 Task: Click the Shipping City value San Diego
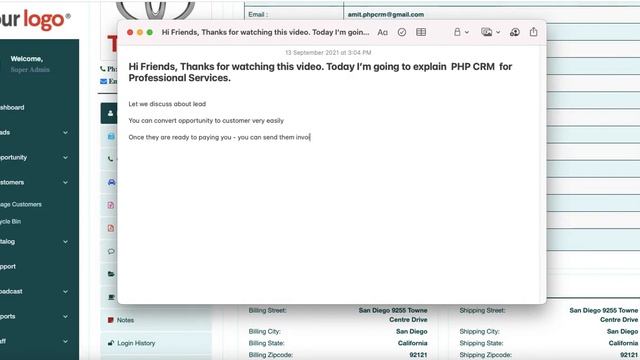coord(622,331)
